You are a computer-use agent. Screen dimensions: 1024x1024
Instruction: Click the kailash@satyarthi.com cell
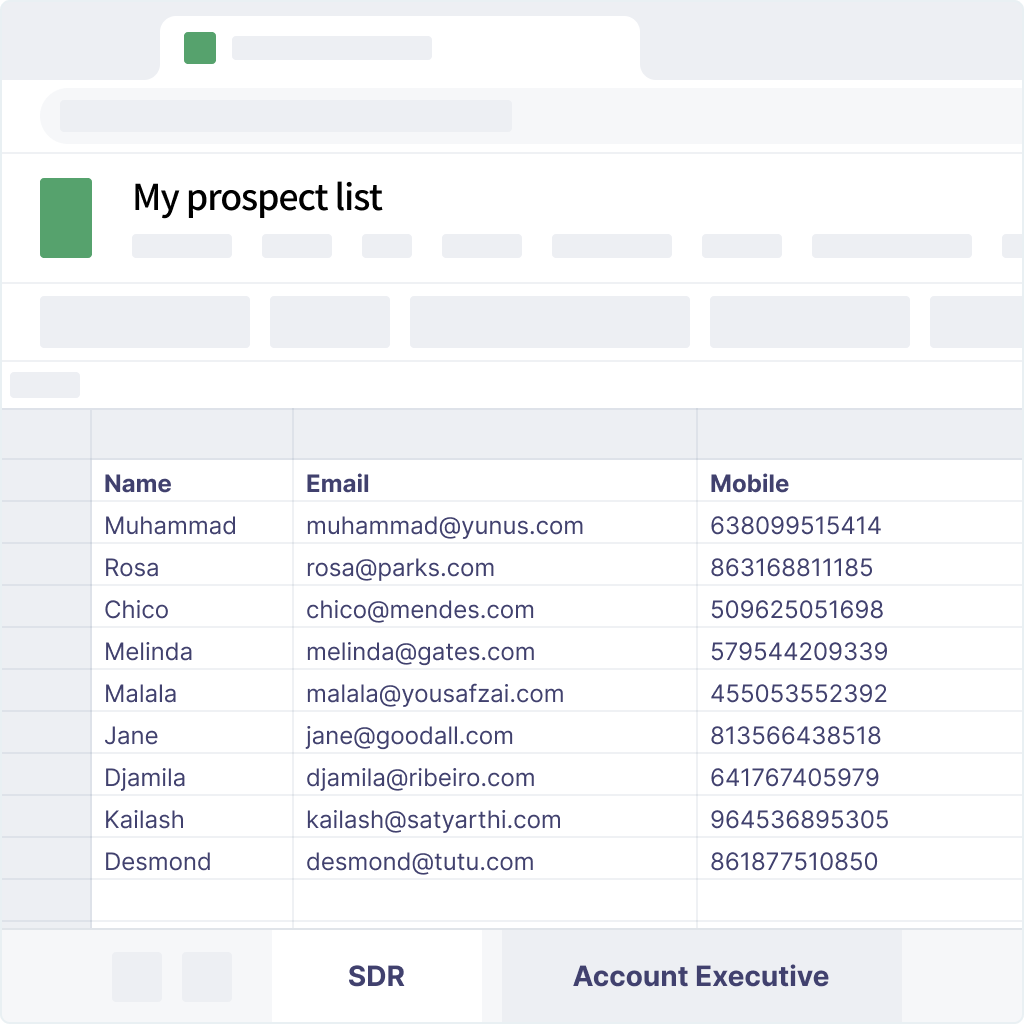click(495, 820)
